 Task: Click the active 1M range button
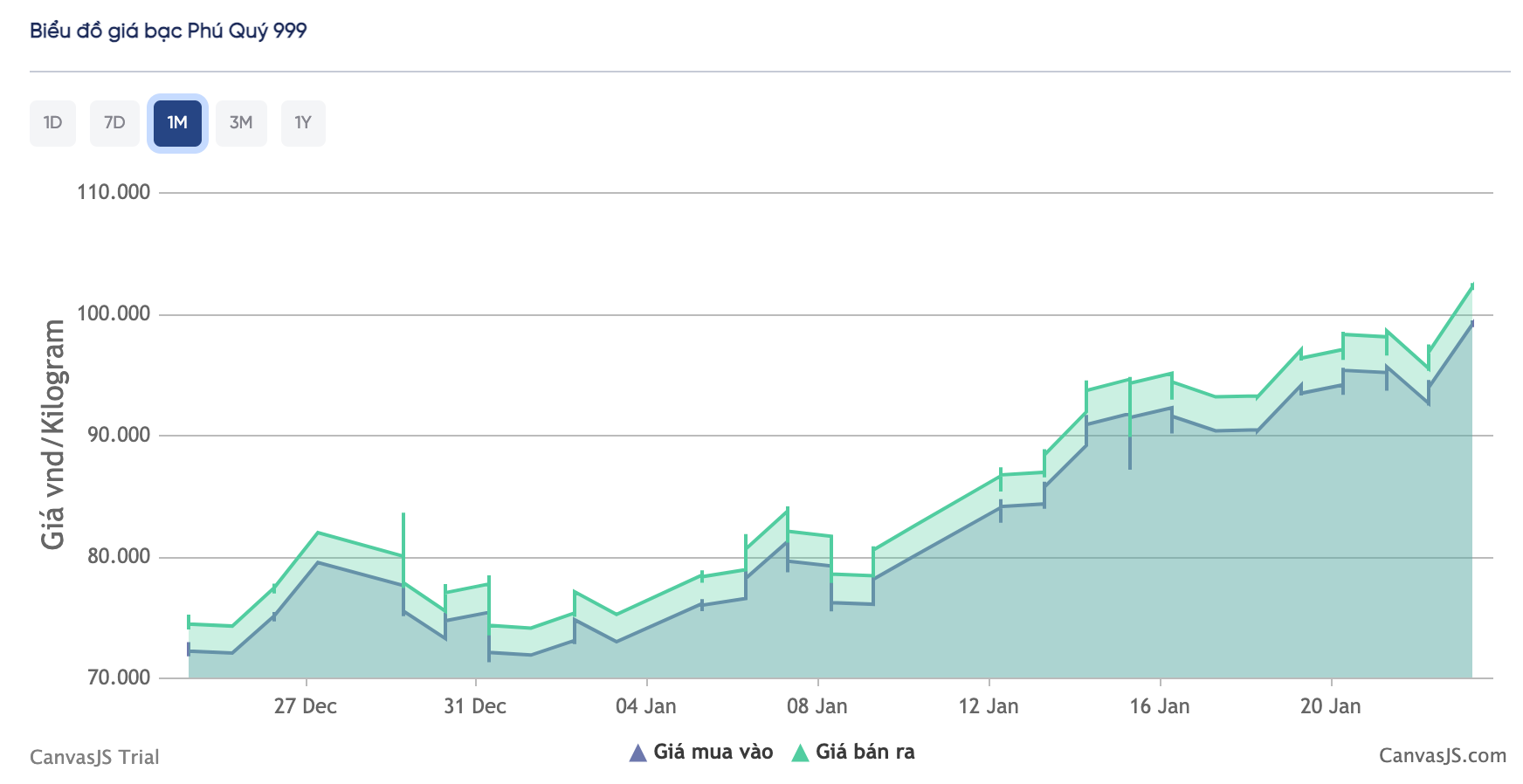pyautogui.click(x=177, y=123)
